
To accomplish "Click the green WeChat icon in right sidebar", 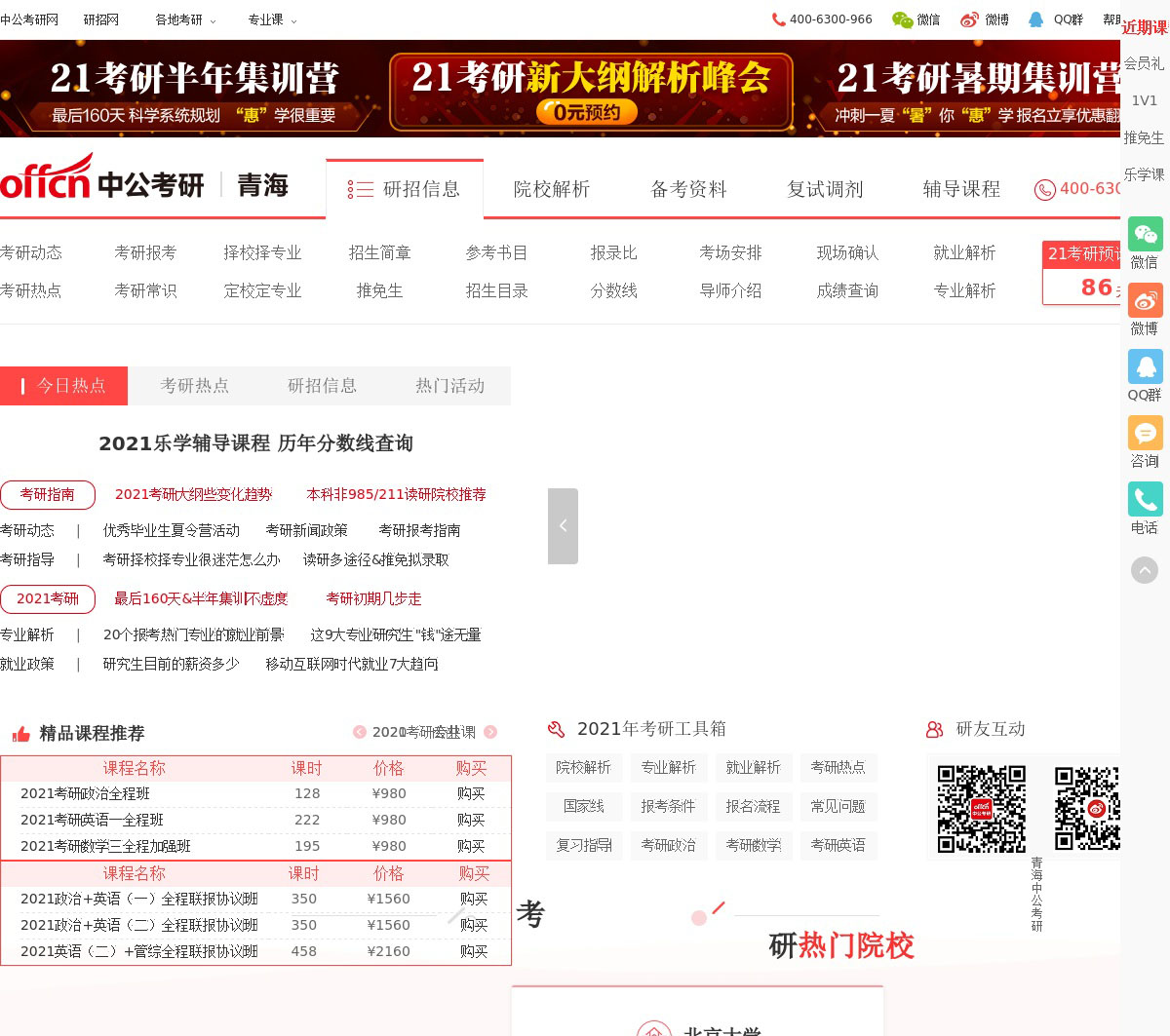I will point(1145,235).
